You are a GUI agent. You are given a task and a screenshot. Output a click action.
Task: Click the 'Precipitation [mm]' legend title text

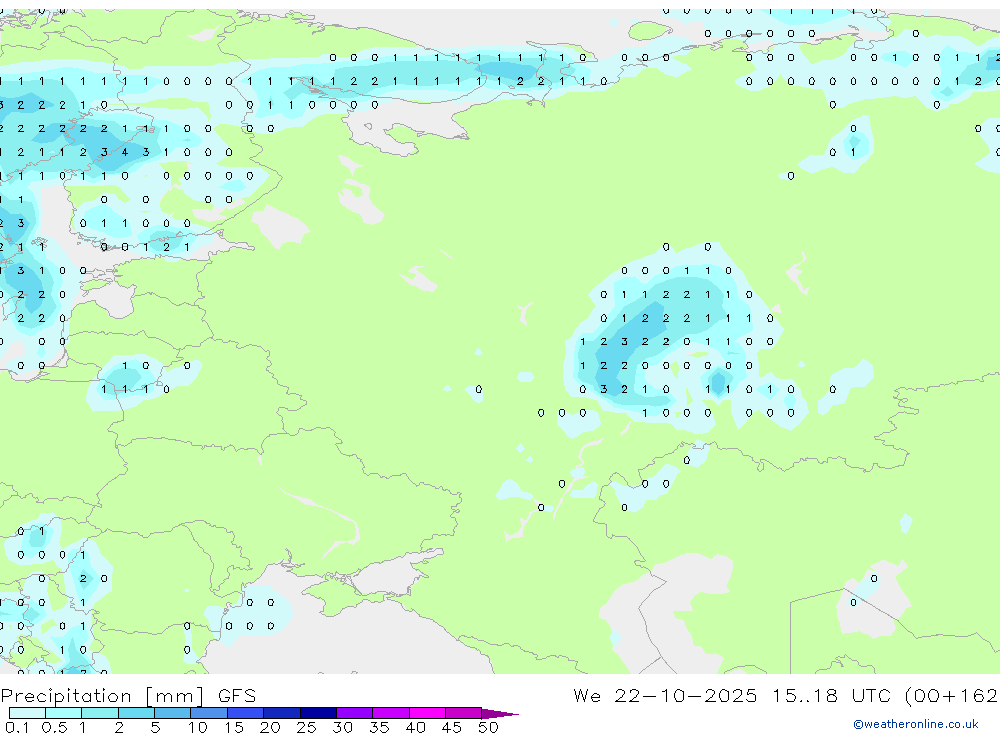(x=102, y=696)
